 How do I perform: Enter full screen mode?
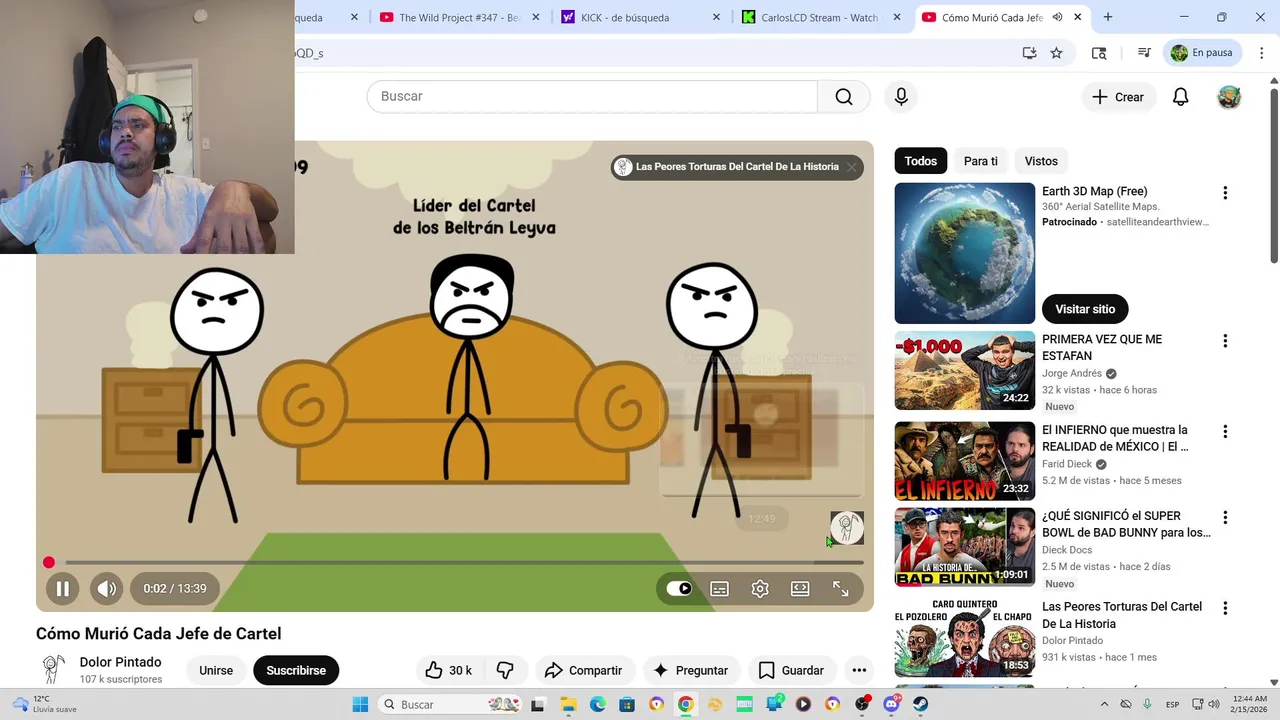841,589
